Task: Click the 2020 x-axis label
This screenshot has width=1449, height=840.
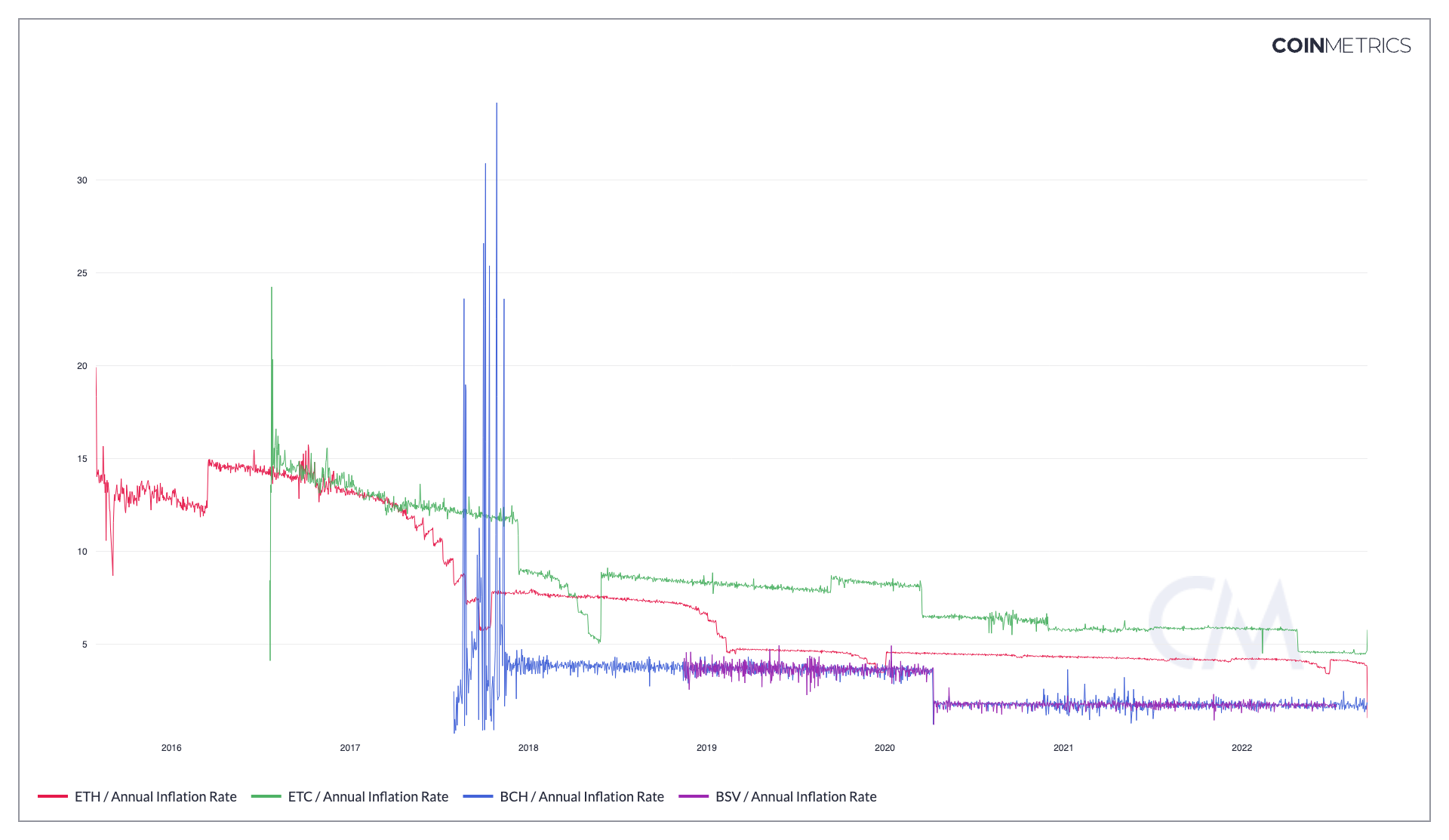Action: [884, 748]
